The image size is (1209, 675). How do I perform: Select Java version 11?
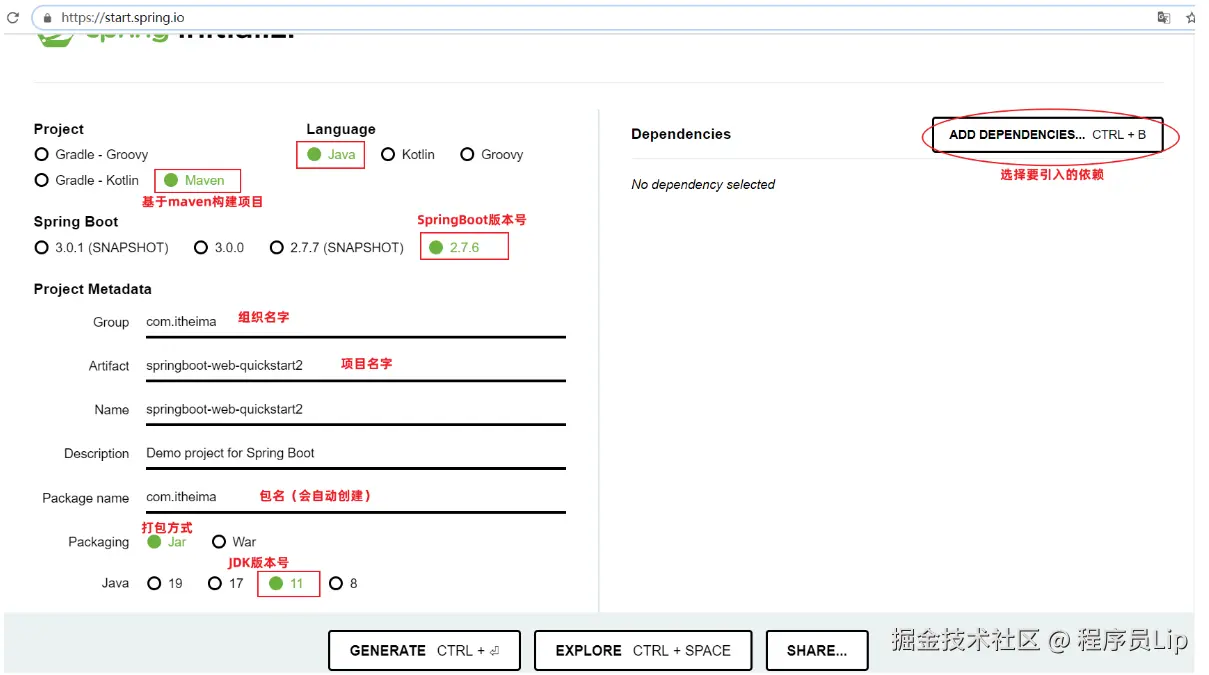coord(286,583)
